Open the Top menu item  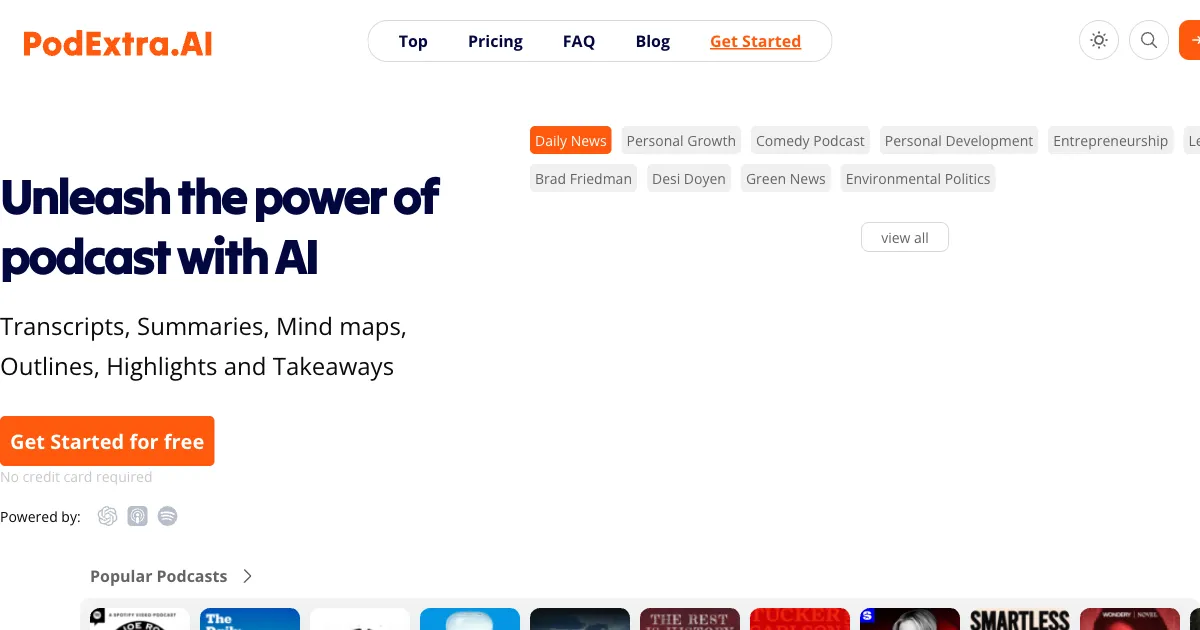click(413, 41)
